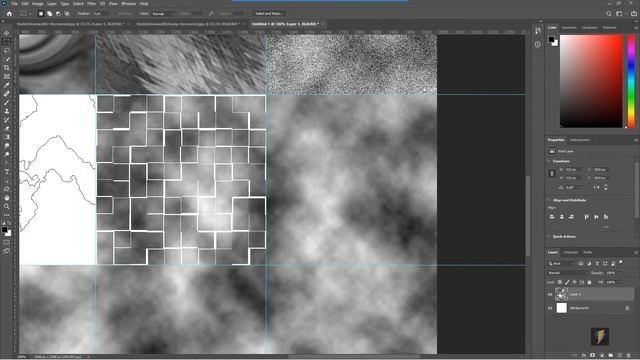Click foreground color swatch in toolbar

[x=4, y=230]
